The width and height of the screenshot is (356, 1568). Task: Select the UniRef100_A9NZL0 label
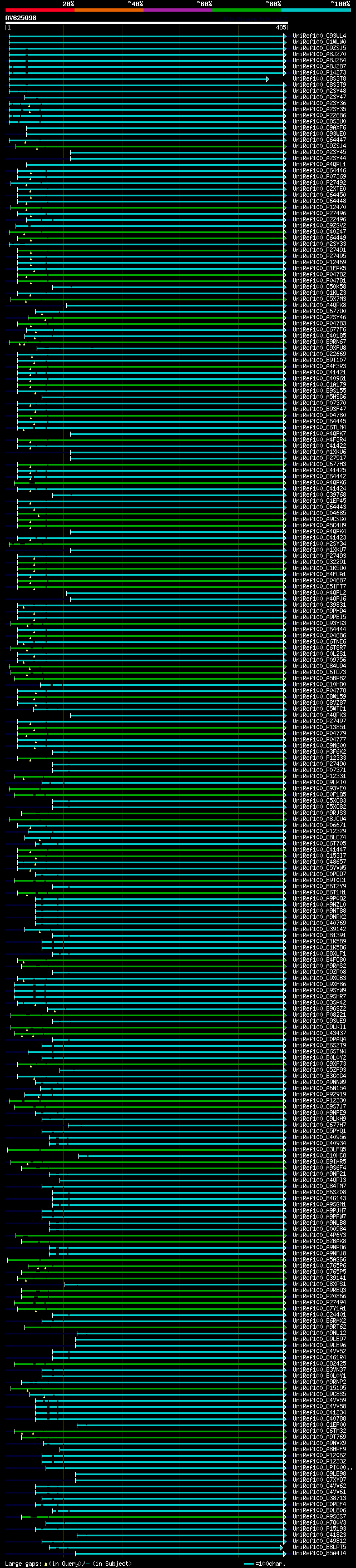(x=319, y=904)
